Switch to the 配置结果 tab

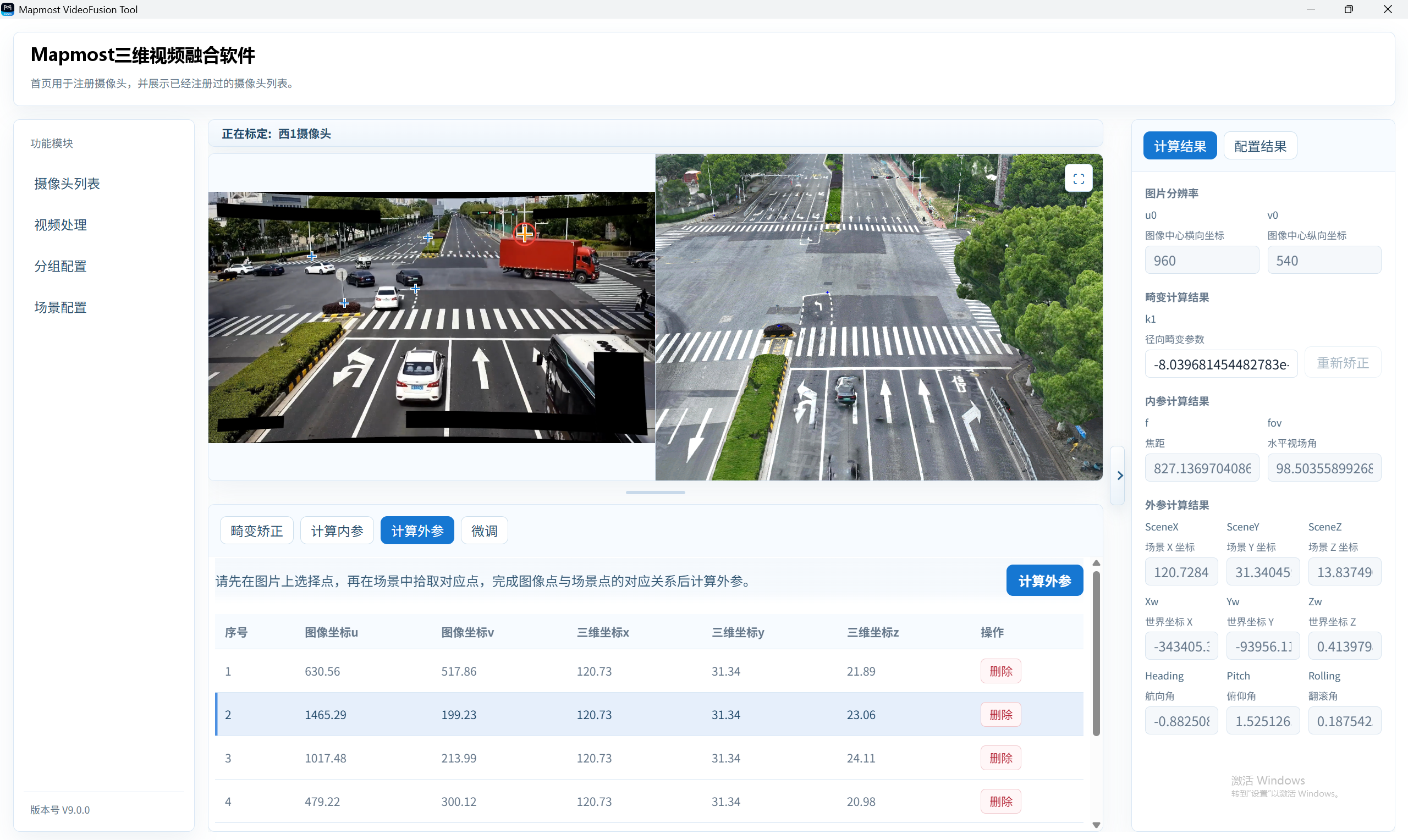point(1260,146)
